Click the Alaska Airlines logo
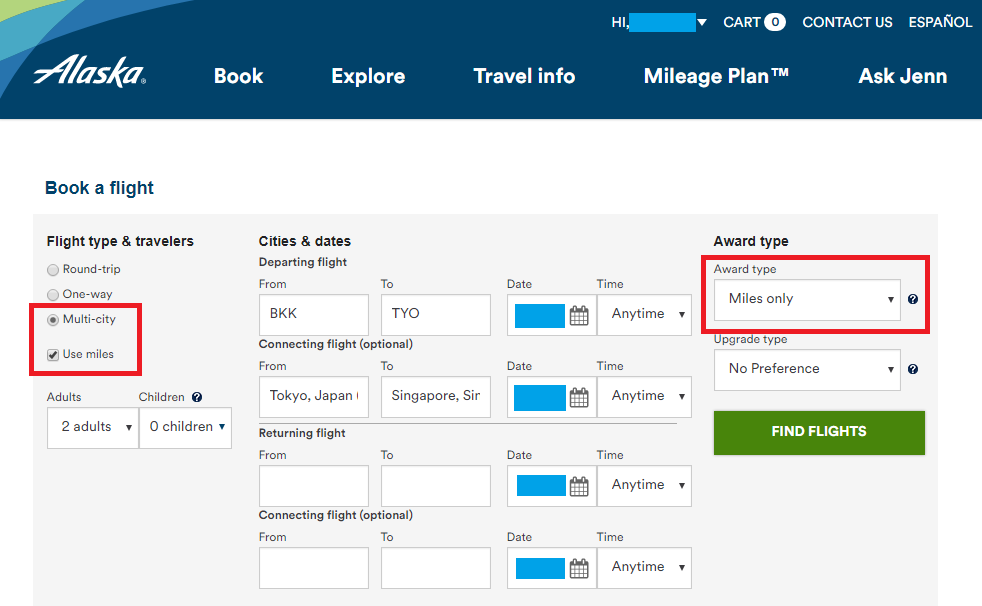982x606 pixels. tap(90, 71)
